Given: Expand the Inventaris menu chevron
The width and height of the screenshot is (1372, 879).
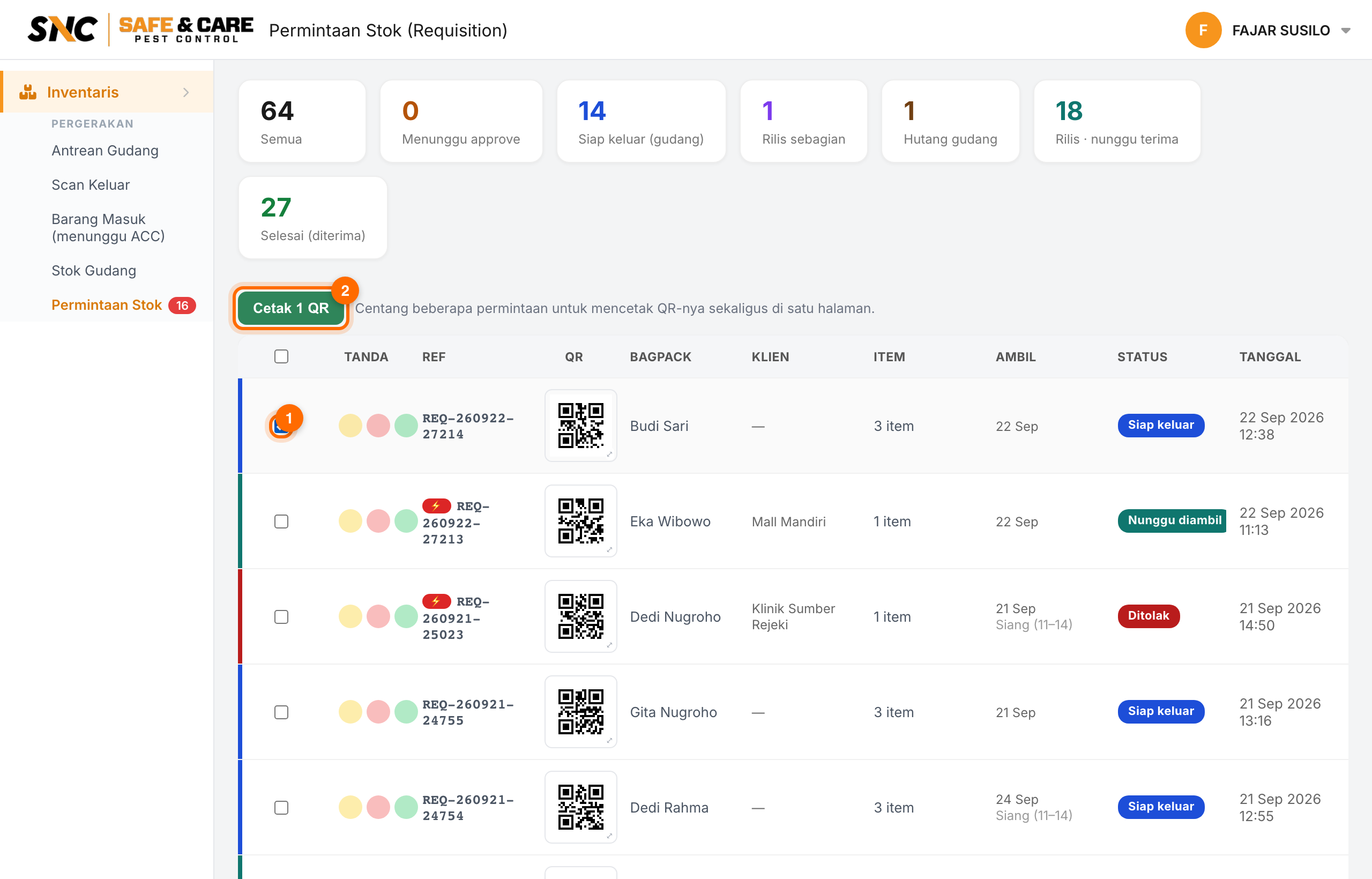Looking at the screenshot, I should tap(186, 93).
